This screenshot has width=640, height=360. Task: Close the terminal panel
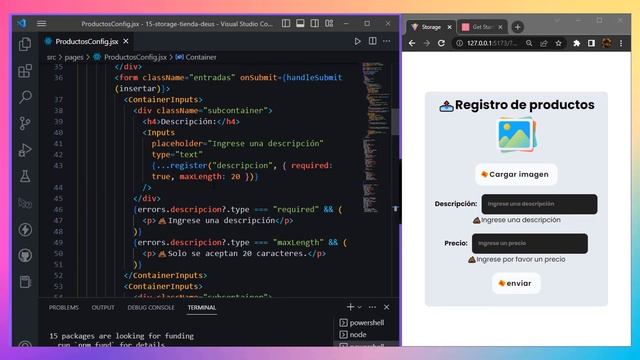[387, 307]
